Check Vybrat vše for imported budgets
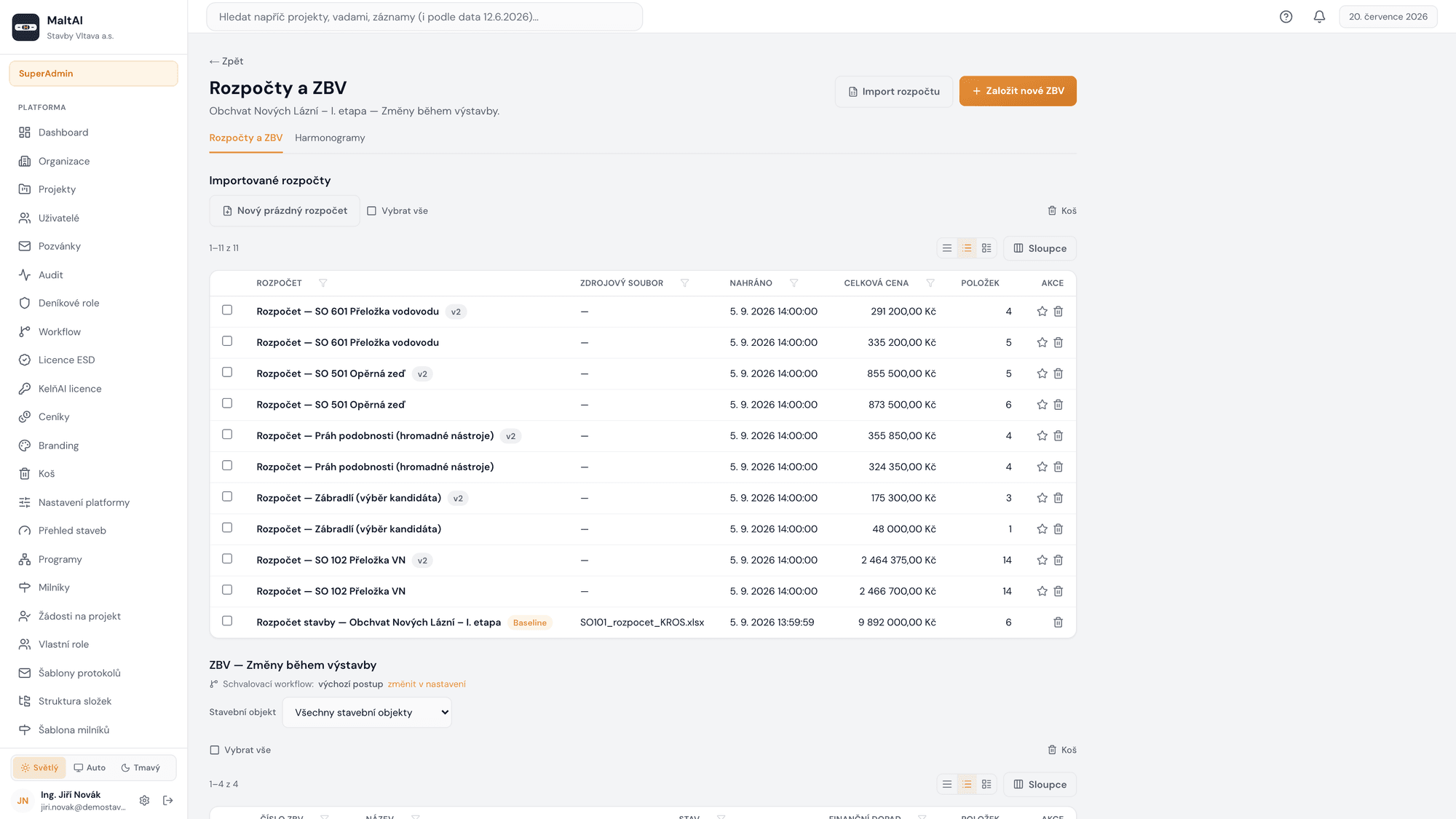Screen dimensions: 1456x819 point(397,211)
